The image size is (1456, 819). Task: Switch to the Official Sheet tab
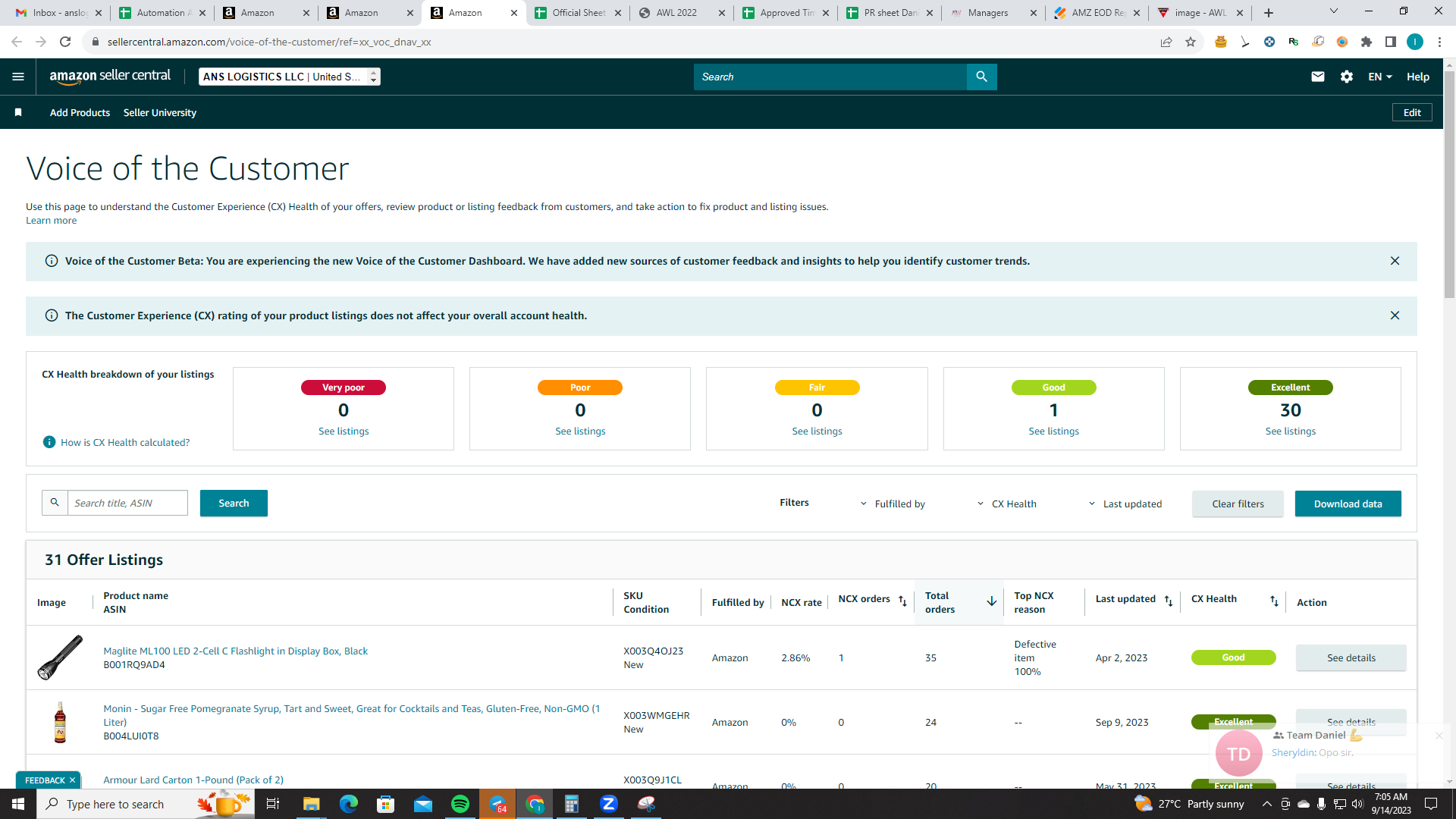coord(577,13)
